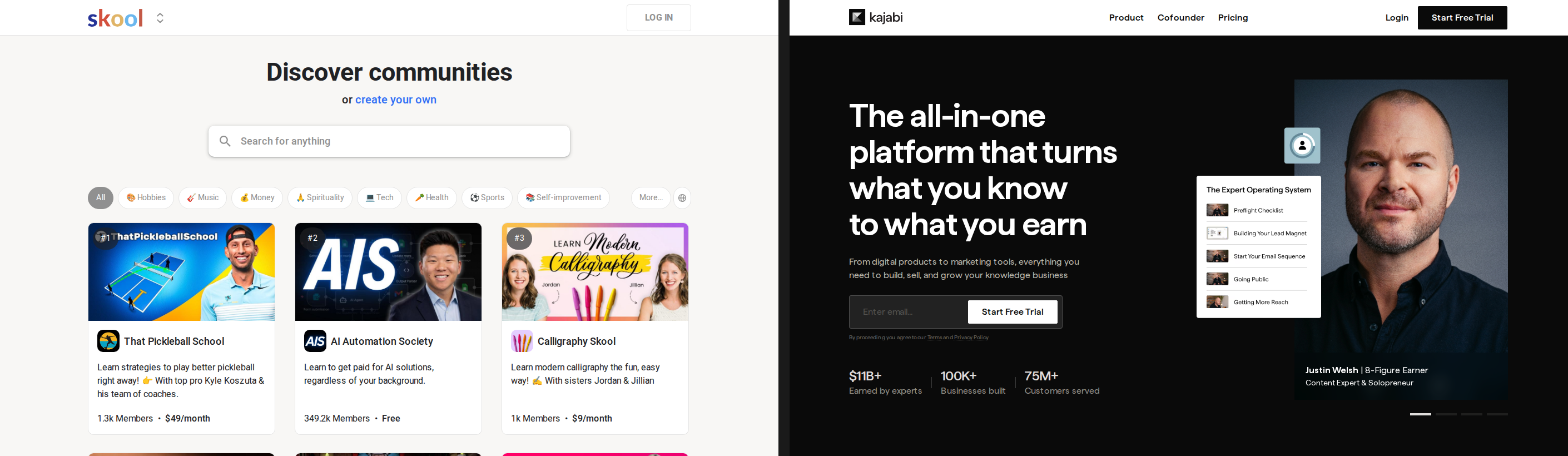Image resolution: width=1568 pixels, height=456 pixels.
Task: Select the All category filter
Action: (101, 198)
